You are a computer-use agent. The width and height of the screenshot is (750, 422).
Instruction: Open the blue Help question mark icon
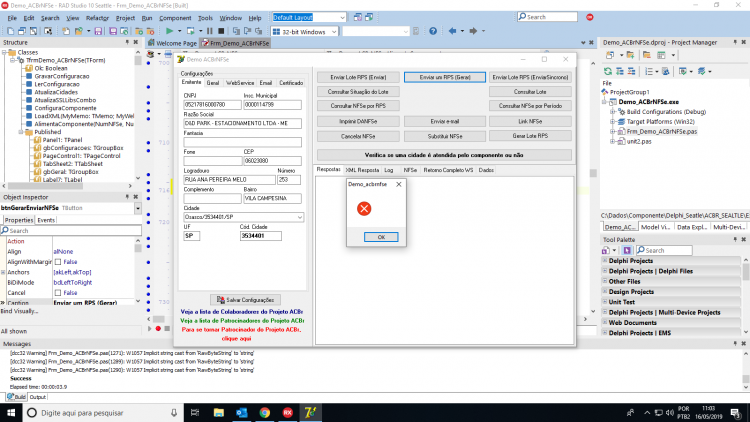tap(433, 31)
